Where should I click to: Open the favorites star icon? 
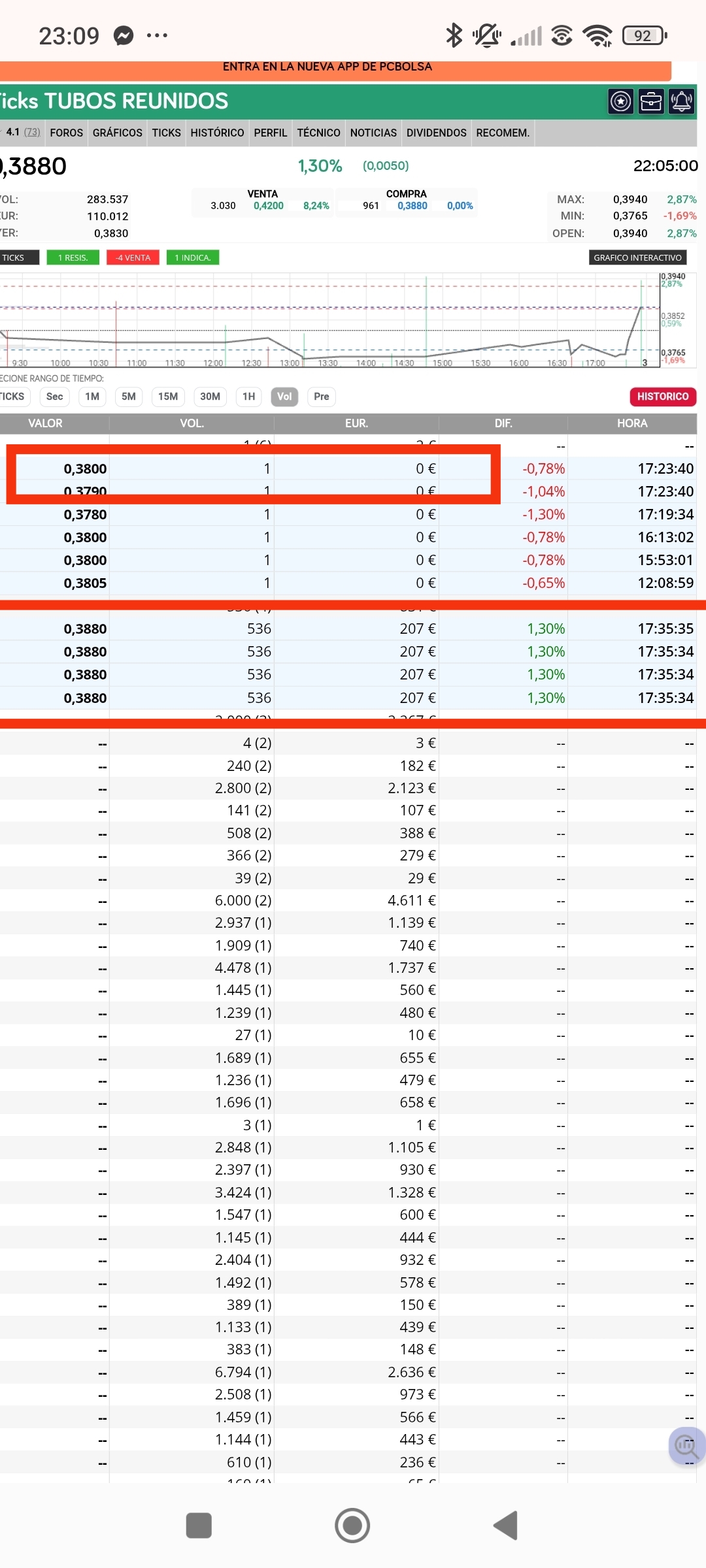tap(620, 101)
